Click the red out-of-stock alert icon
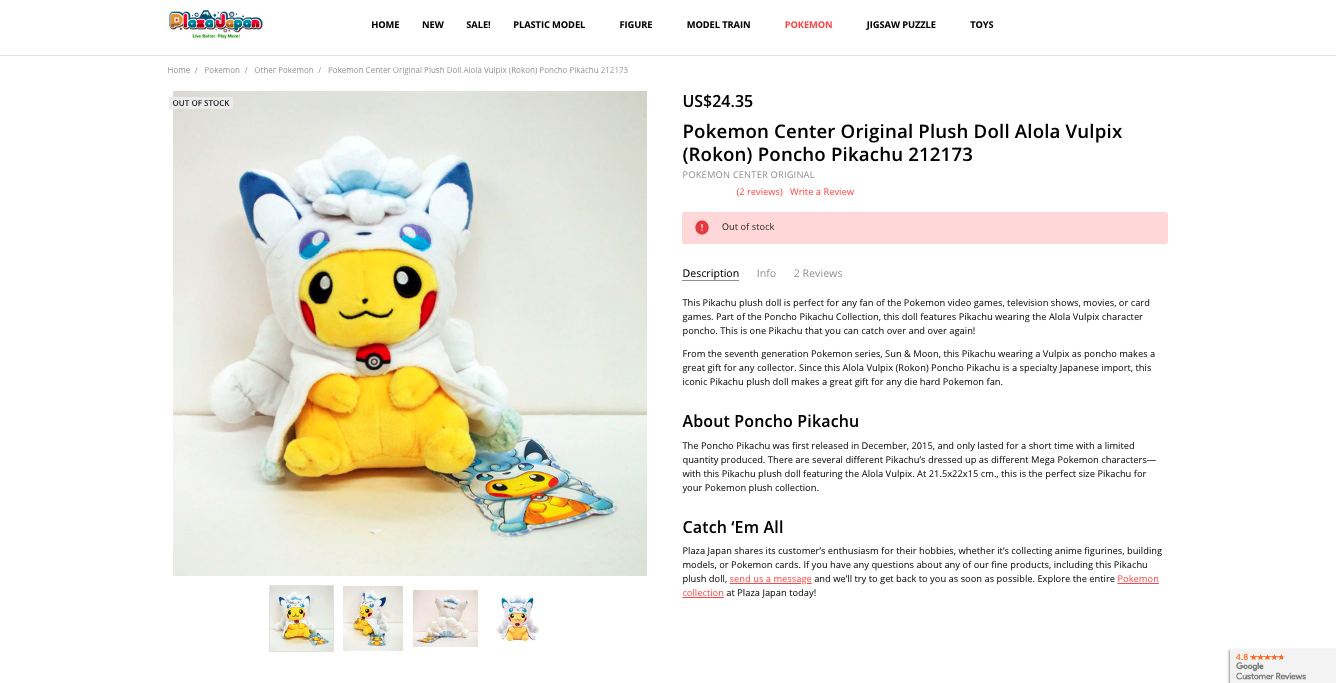1336x683 pixels. click(702, 227)
